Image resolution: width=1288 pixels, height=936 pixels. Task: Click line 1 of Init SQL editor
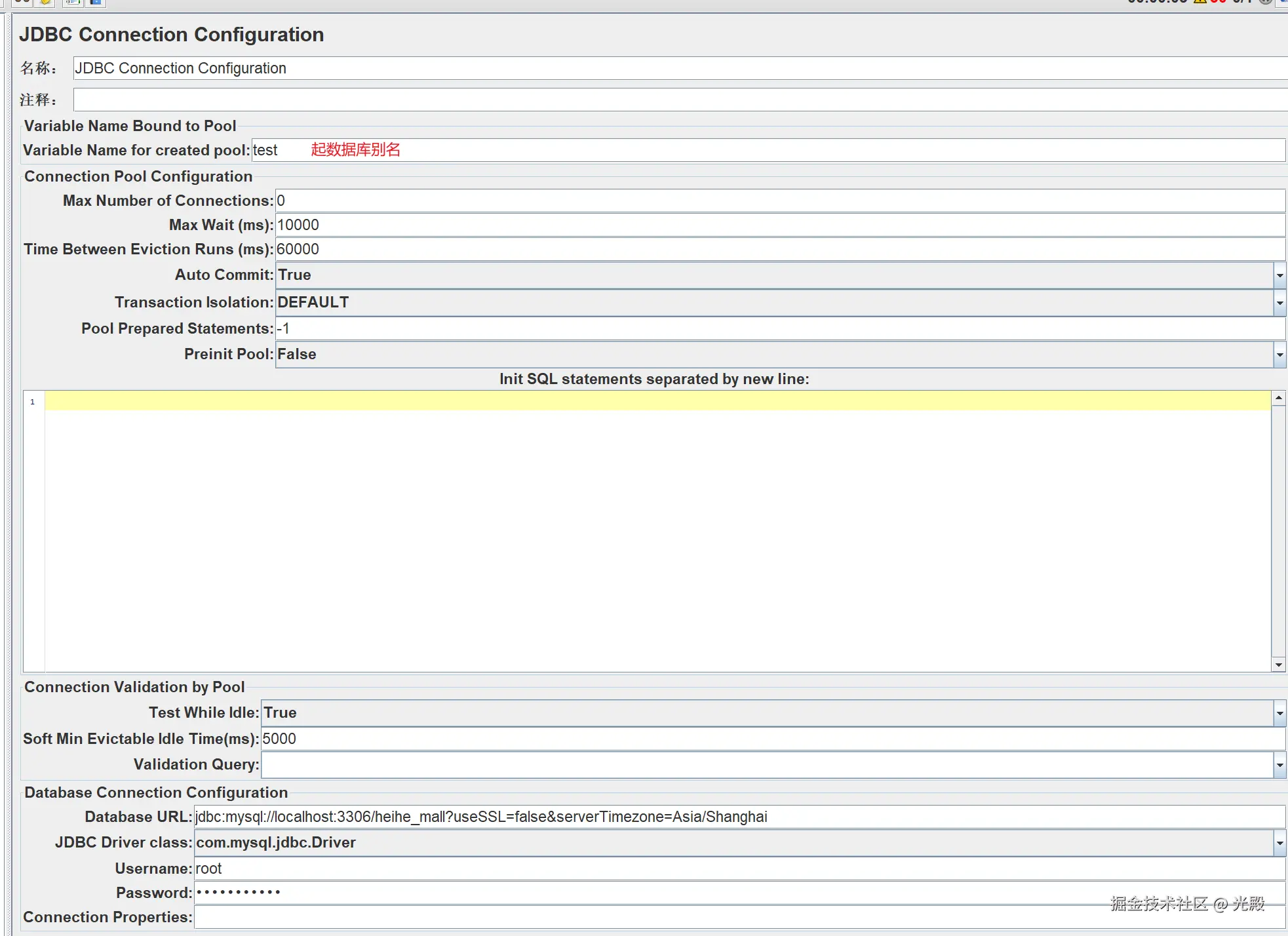[655, 400]
